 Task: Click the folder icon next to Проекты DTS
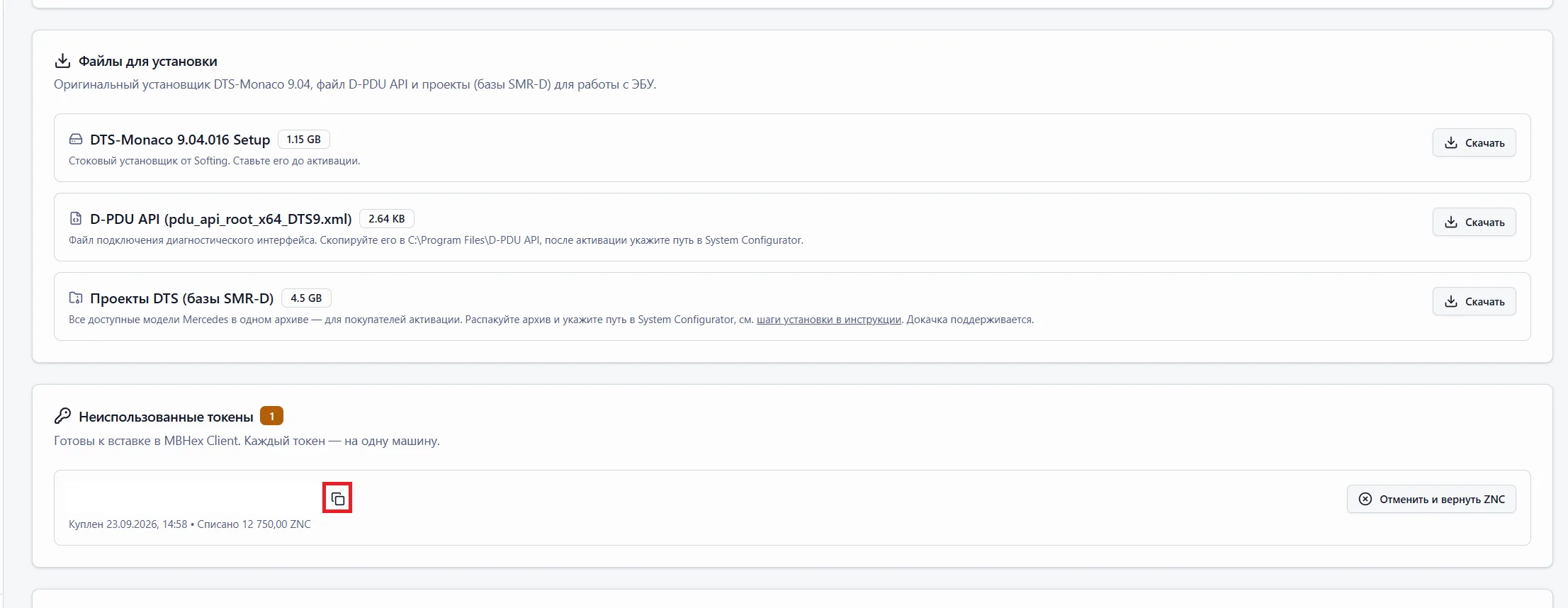[x=75, y=298]
